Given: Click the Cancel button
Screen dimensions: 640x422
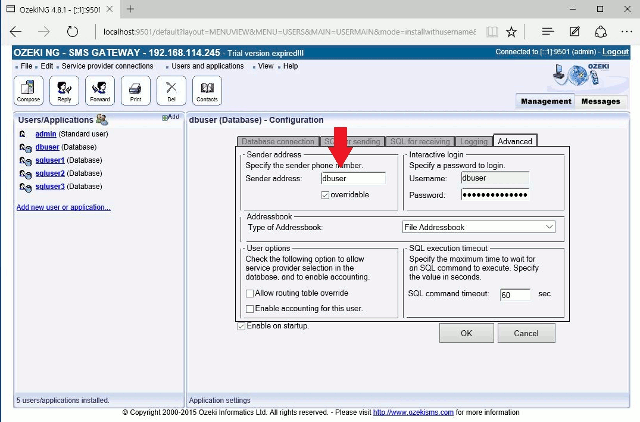Looking at the screenshot, I should (526, 333).
